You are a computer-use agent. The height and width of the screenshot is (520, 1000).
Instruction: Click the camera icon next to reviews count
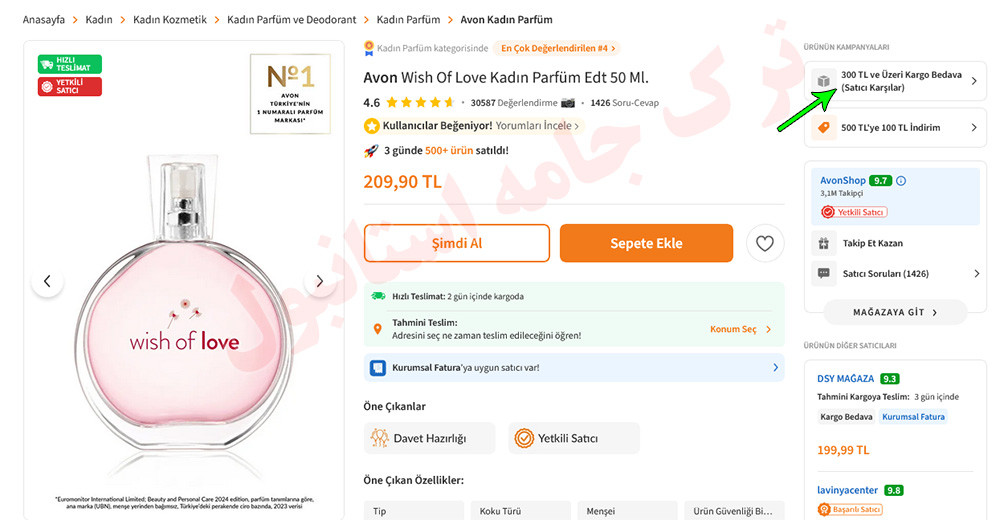(x=568, y=102)
